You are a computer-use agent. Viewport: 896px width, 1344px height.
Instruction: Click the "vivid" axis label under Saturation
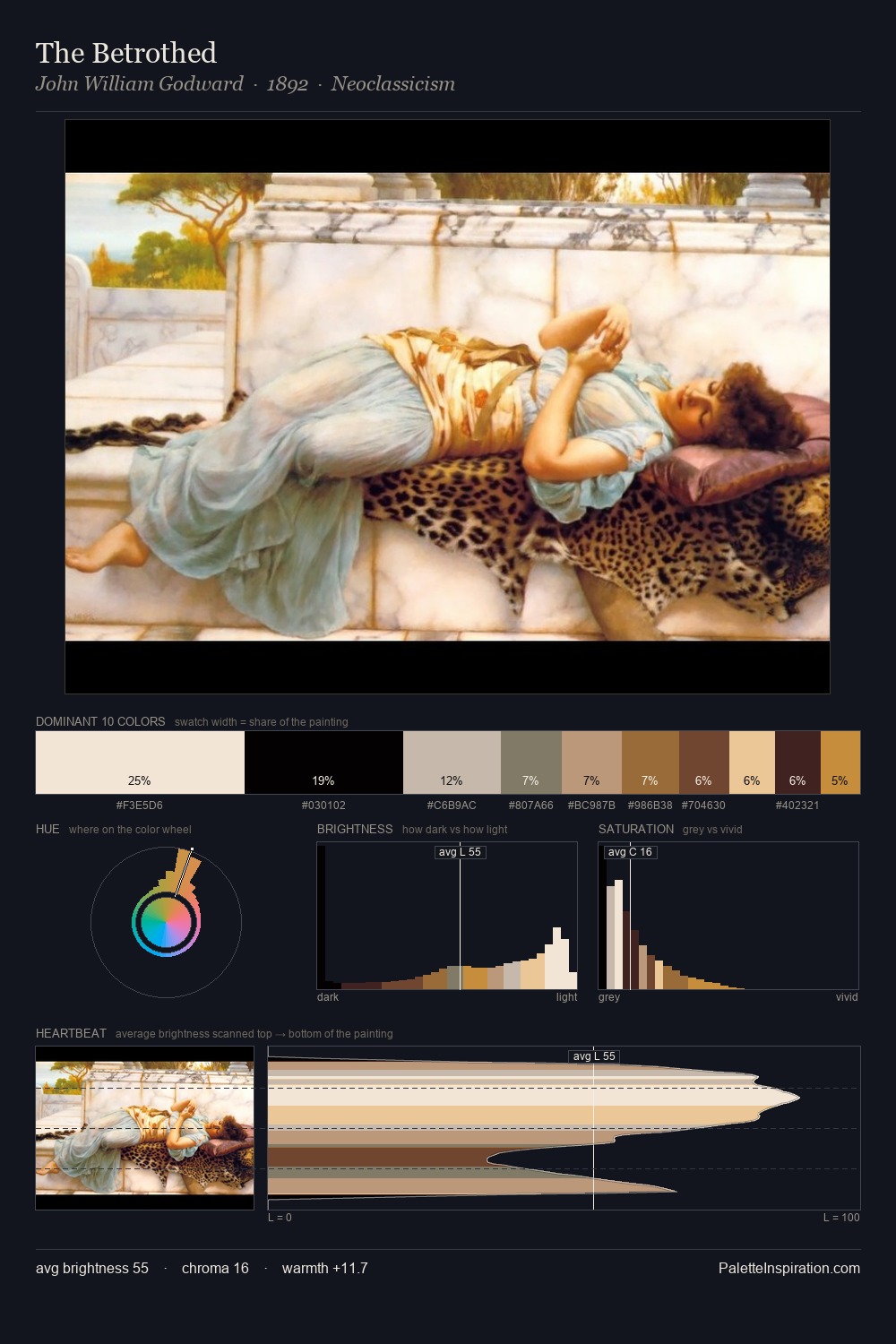(x=847, y=997)
